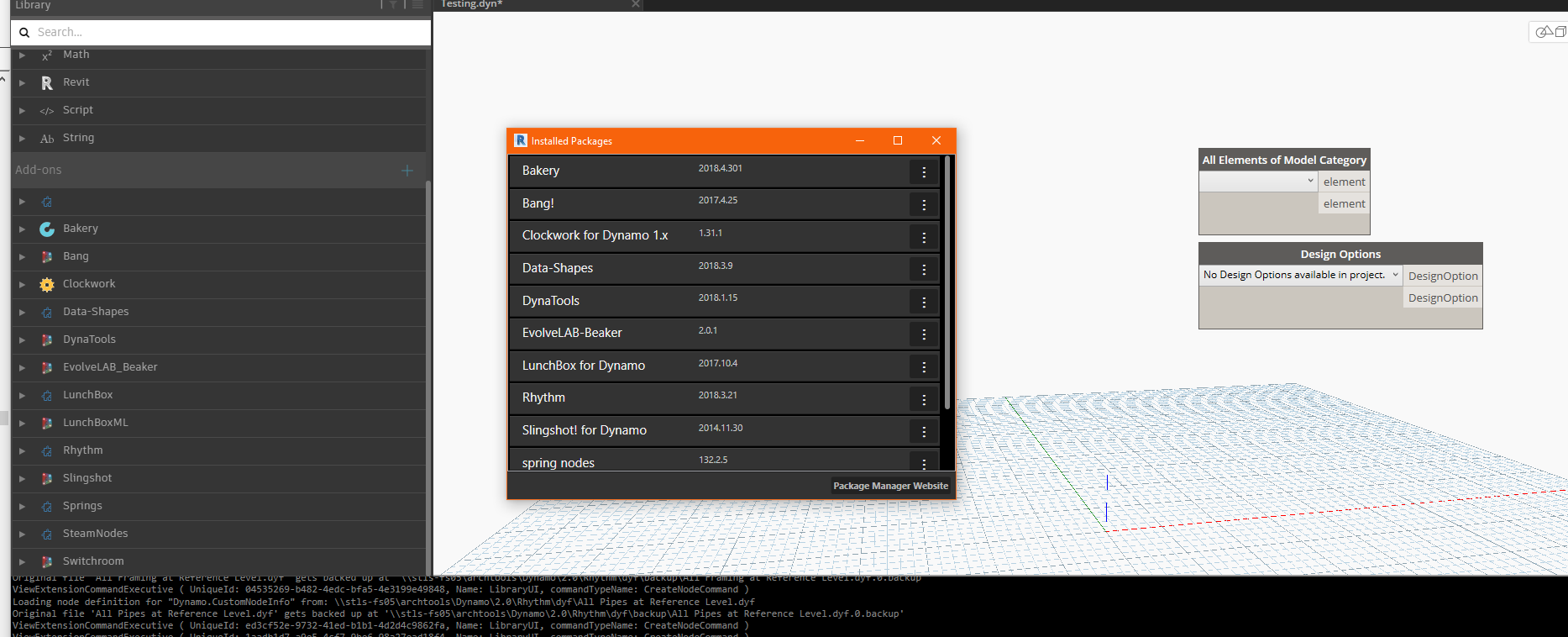Expand the Revit library category
This screenshot has height=637, width=1568.
coord(23,82)
